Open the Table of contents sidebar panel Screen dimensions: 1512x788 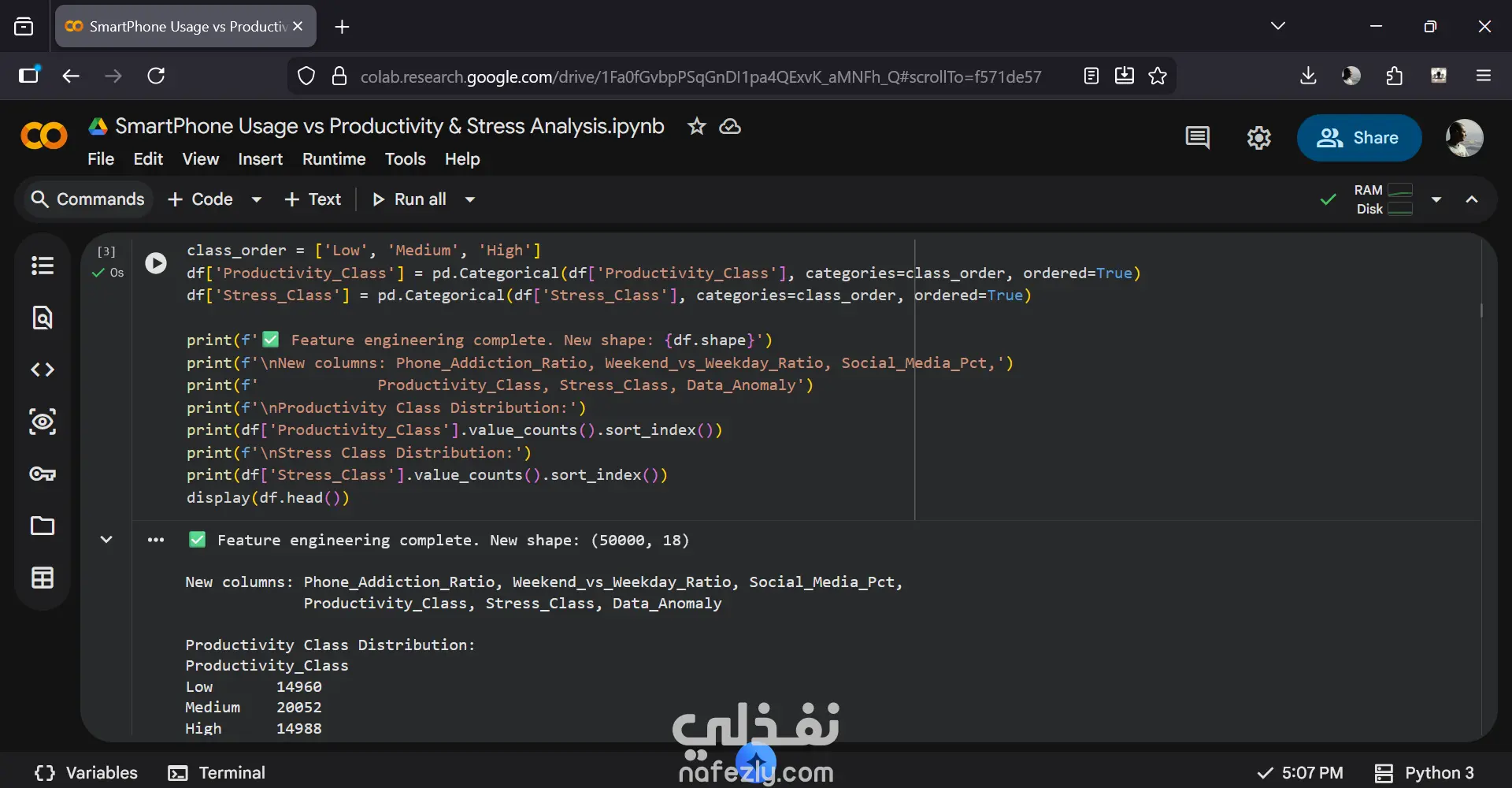43,266
